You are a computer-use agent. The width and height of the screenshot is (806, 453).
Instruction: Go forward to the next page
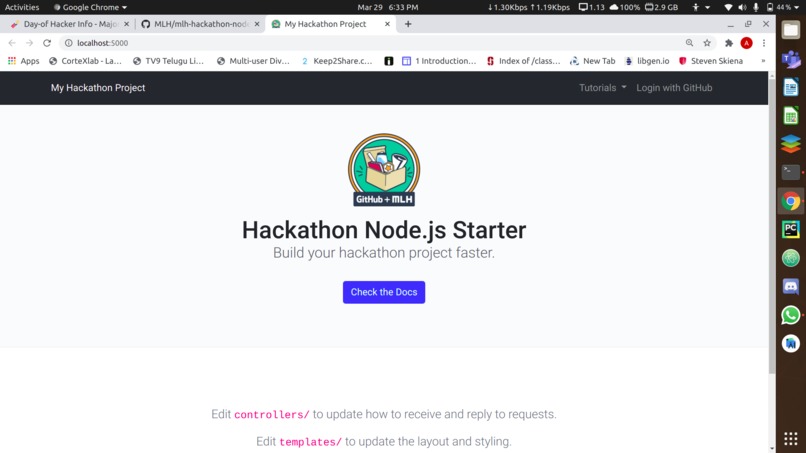pyautogui.click(x=29, y=43)
